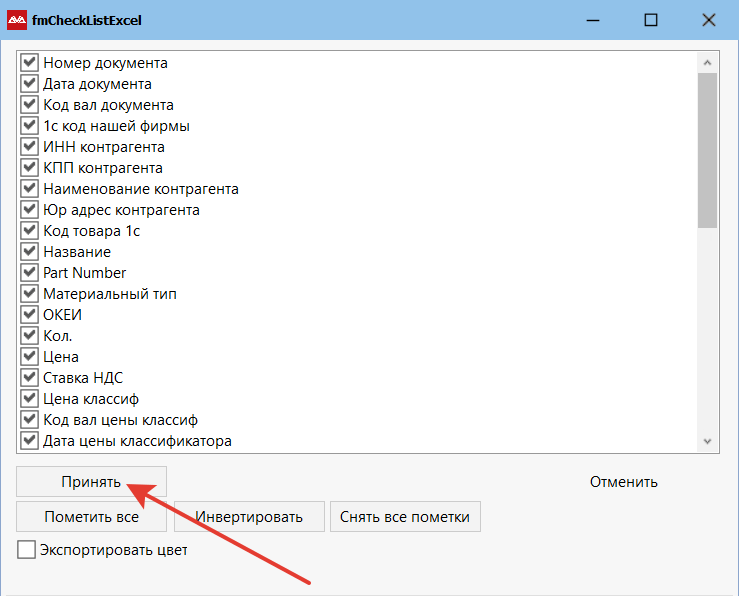This screenshot has width=739, height=596.
Task: Click the fmCheckListExcel app icon in title bar
Action: (x=17, y=20)
